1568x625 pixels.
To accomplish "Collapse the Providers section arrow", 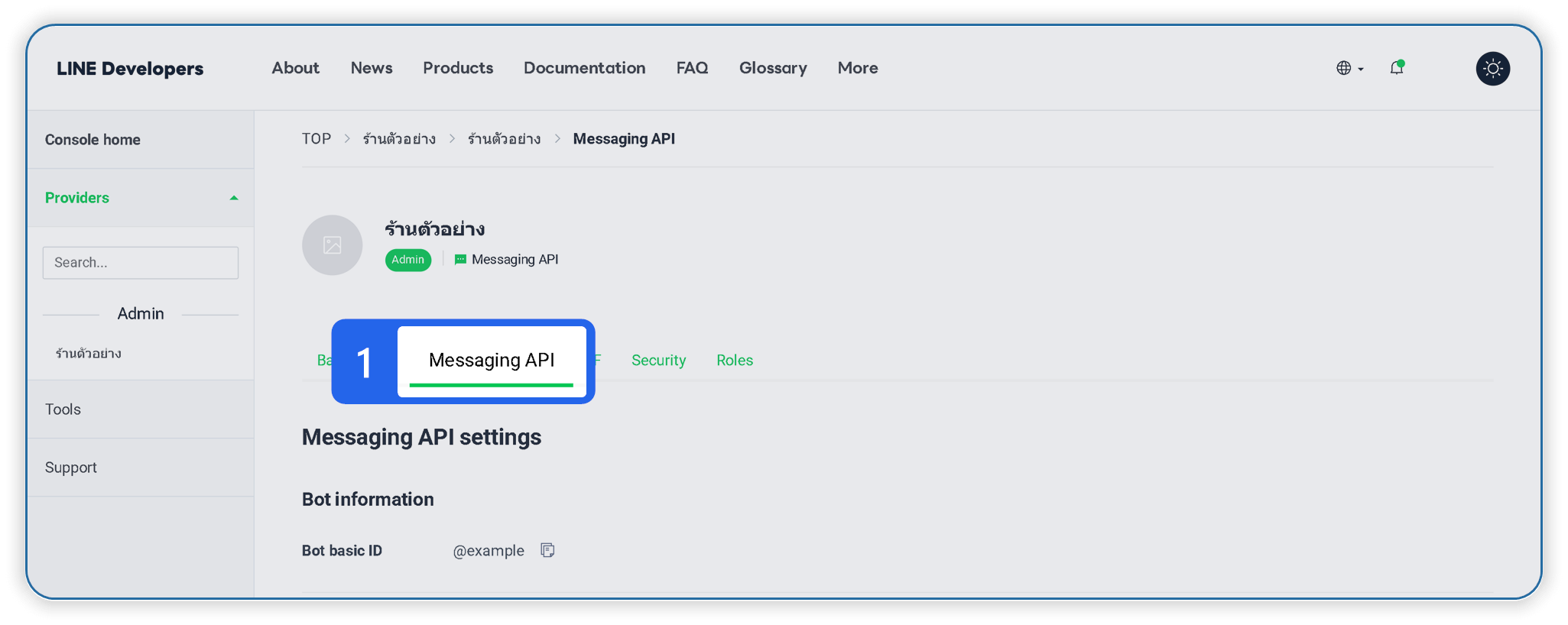I will point(234,198).
